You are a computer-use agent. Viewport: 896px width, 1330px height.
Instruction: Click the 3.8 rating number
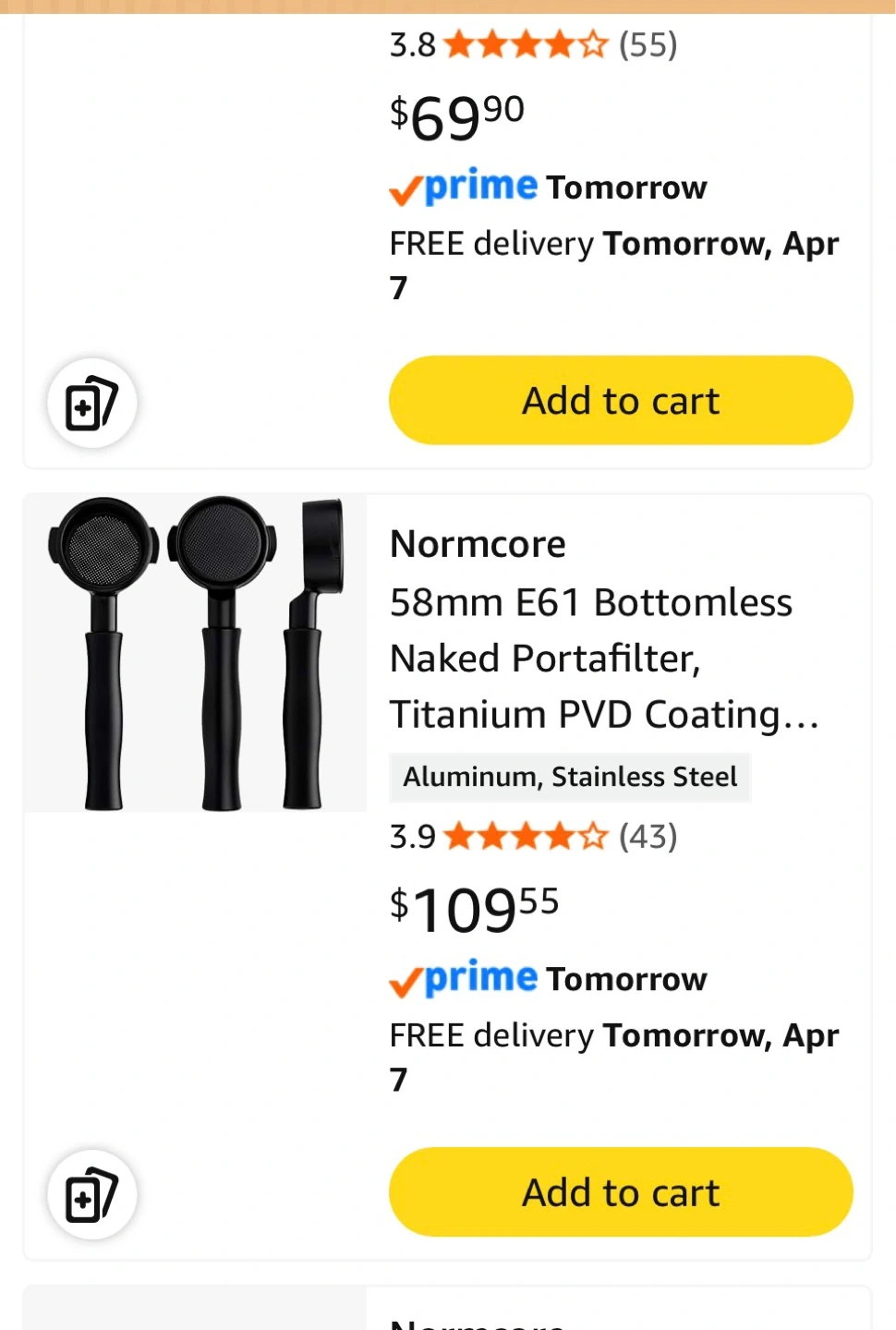point(412,44)
